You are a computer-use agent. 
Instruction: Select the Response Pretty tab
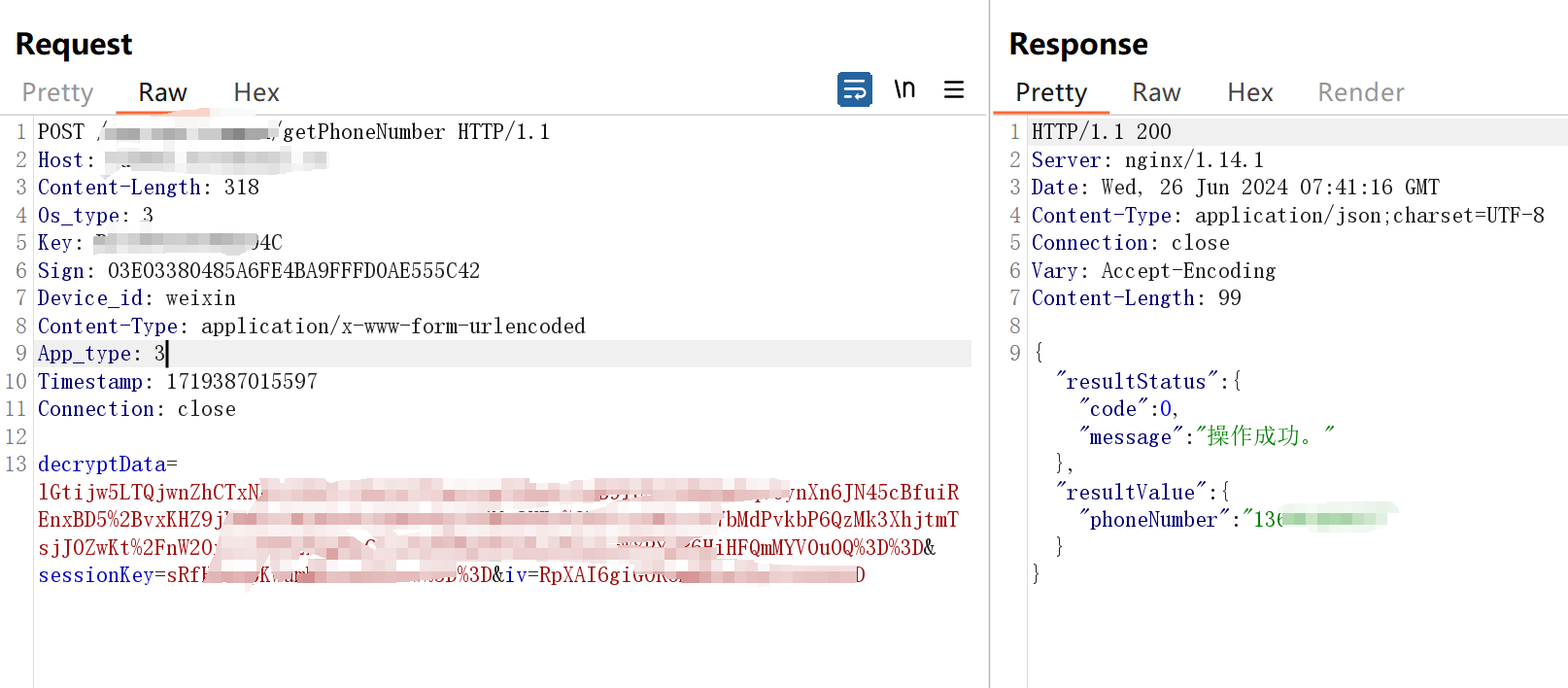pyautogui.click(x=1051, y=92)
